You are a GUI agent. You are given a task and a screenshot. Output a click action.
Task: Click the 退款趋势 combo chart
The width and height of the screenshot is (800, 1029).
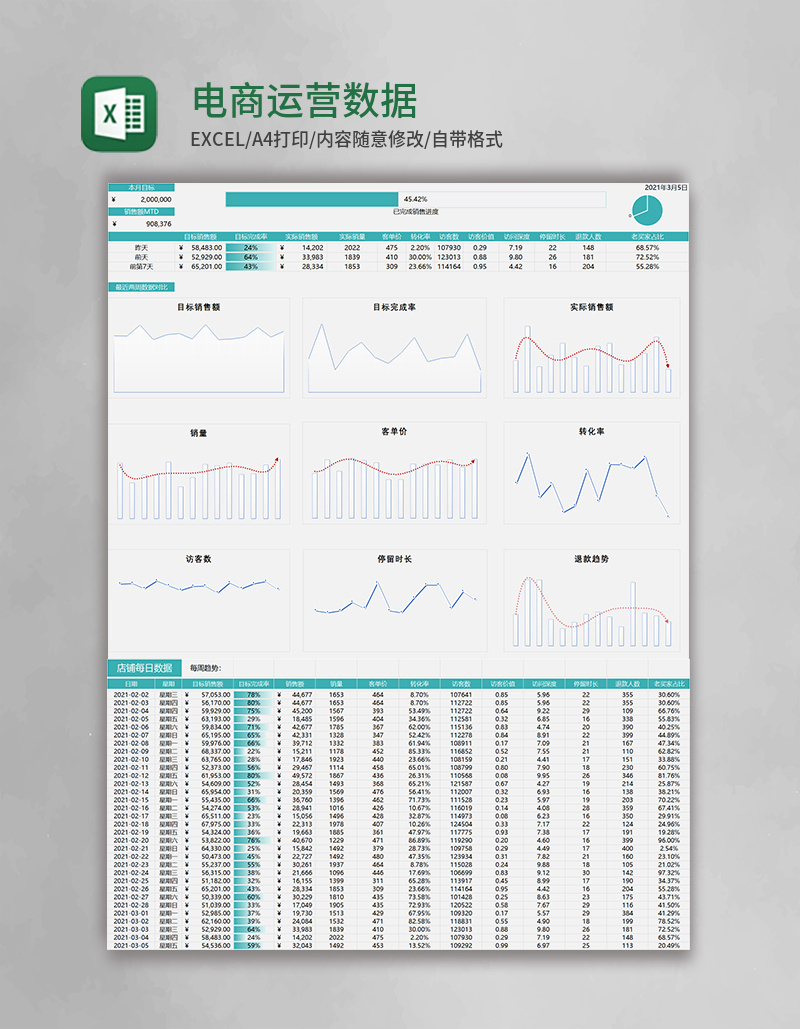(592, 600)
